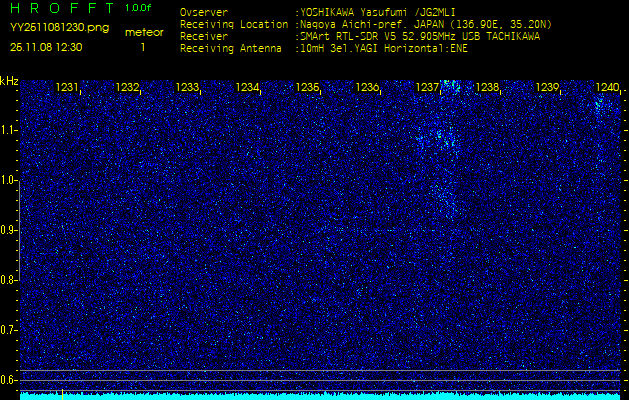Click the 1.0 frequency axis label

click(8, 181)
